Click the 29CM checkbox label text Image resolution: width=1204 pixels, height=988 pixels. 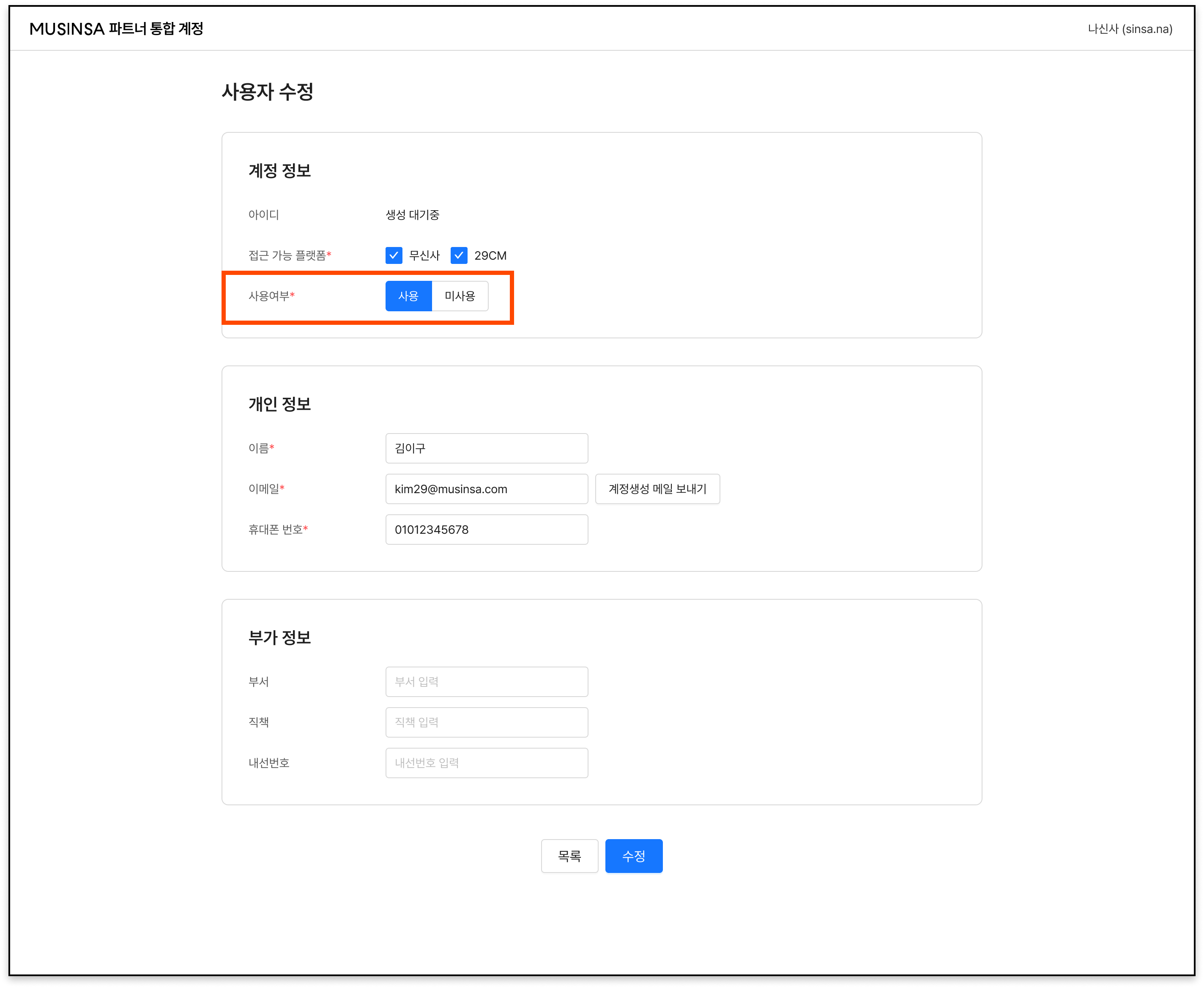[490, 255]
